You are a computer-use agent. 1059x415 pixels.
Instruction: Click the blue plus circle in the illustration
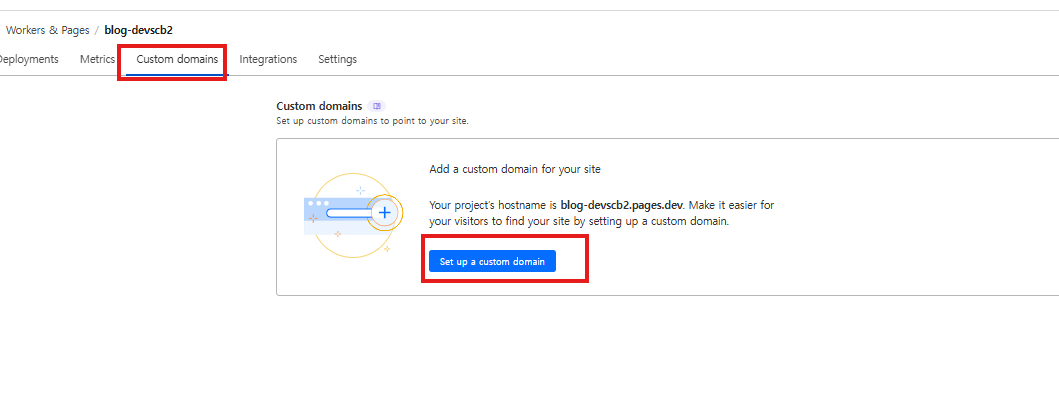[x=385, y=213]
